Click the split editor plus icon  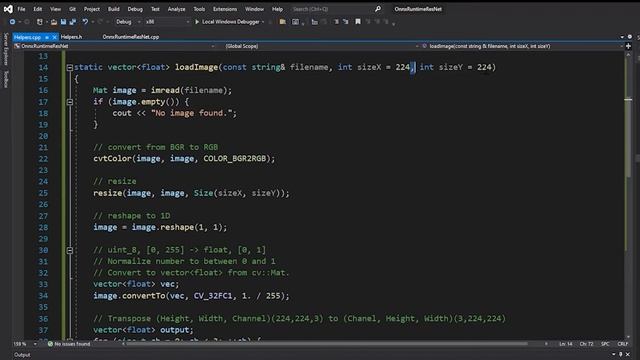[628, 46]
